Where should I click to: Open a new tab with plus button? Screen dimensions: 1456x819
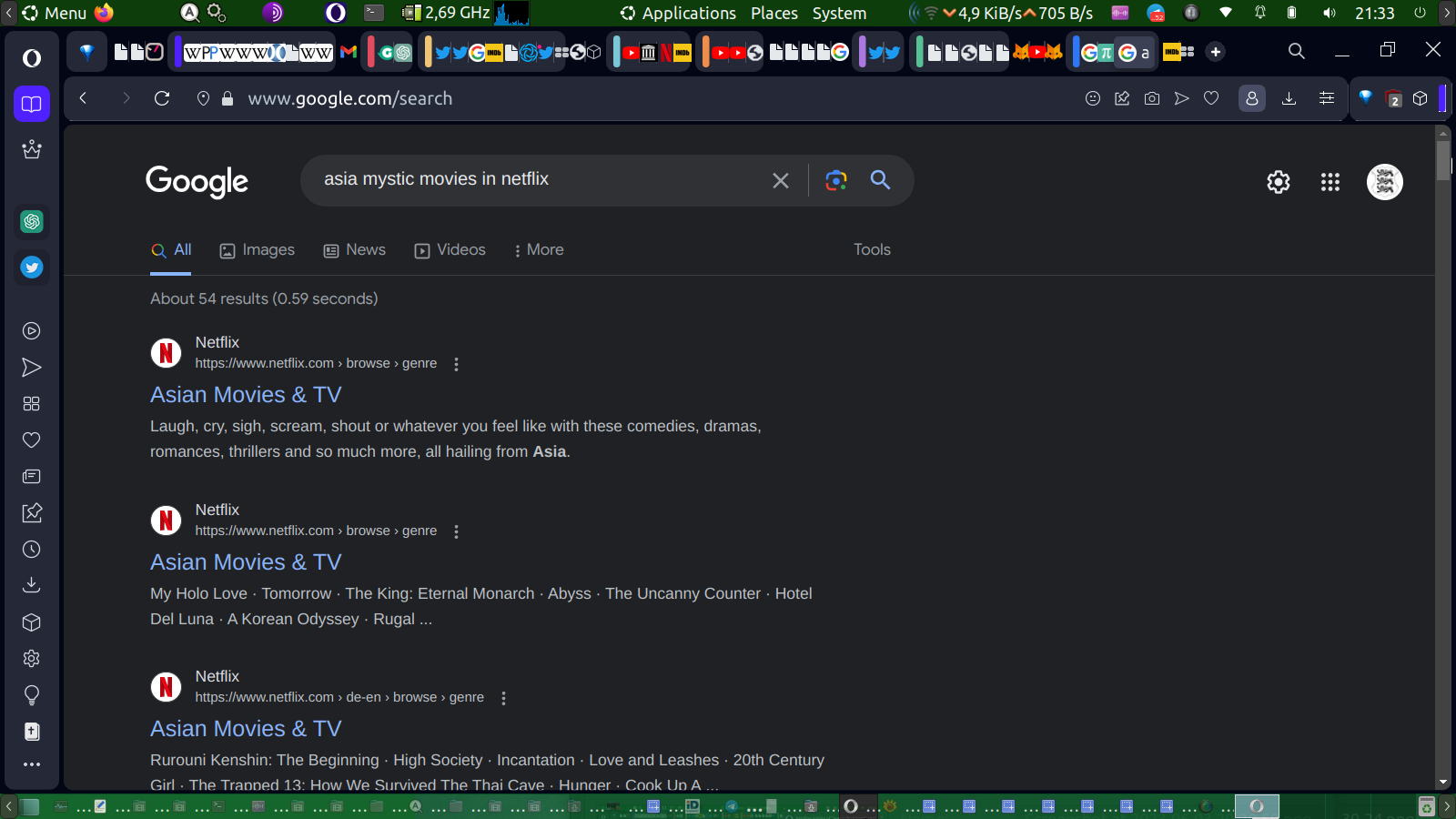1216,52
